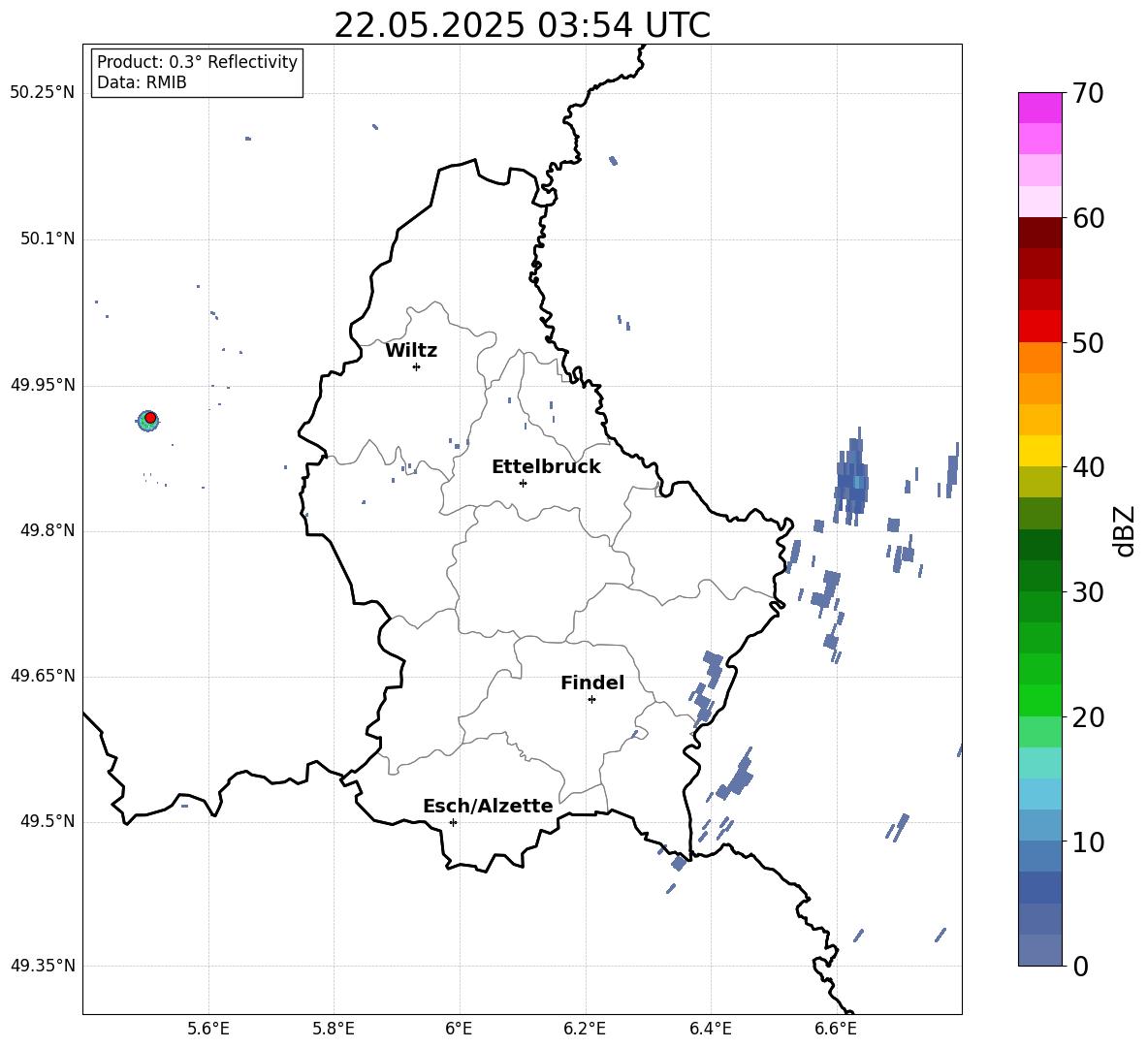Click the Data: RMIB label
The width and height of the screenshot is (1148, 1048).
pos(142,82)
